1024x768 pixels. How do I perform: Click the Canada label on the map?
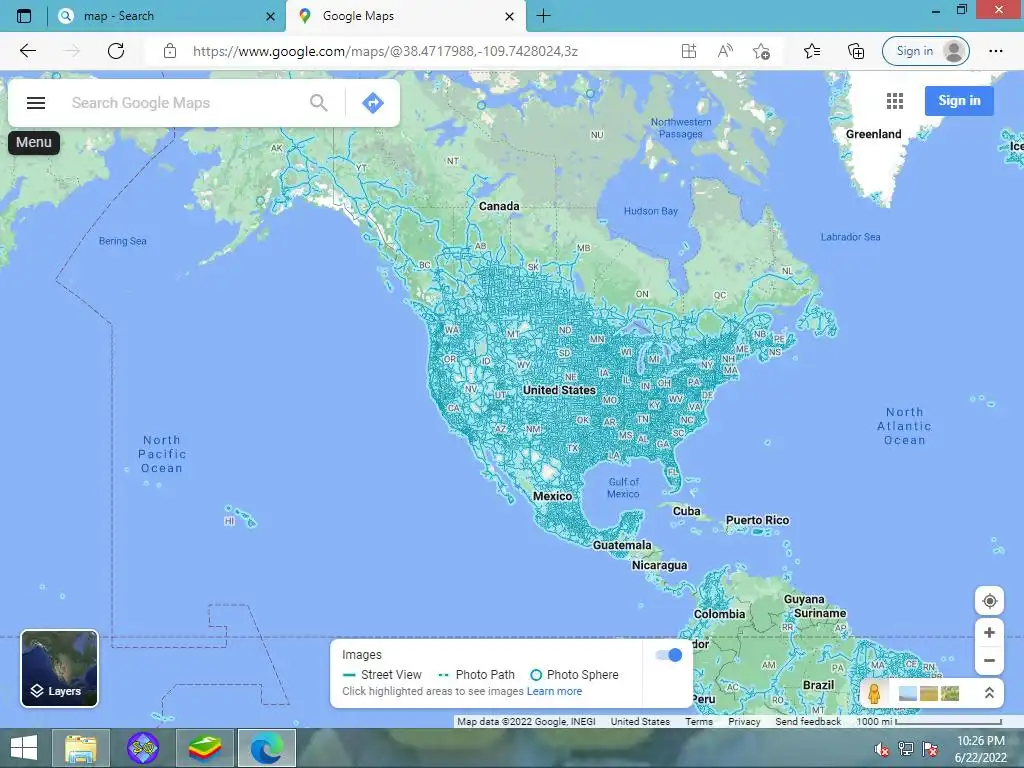pos(499,206)
